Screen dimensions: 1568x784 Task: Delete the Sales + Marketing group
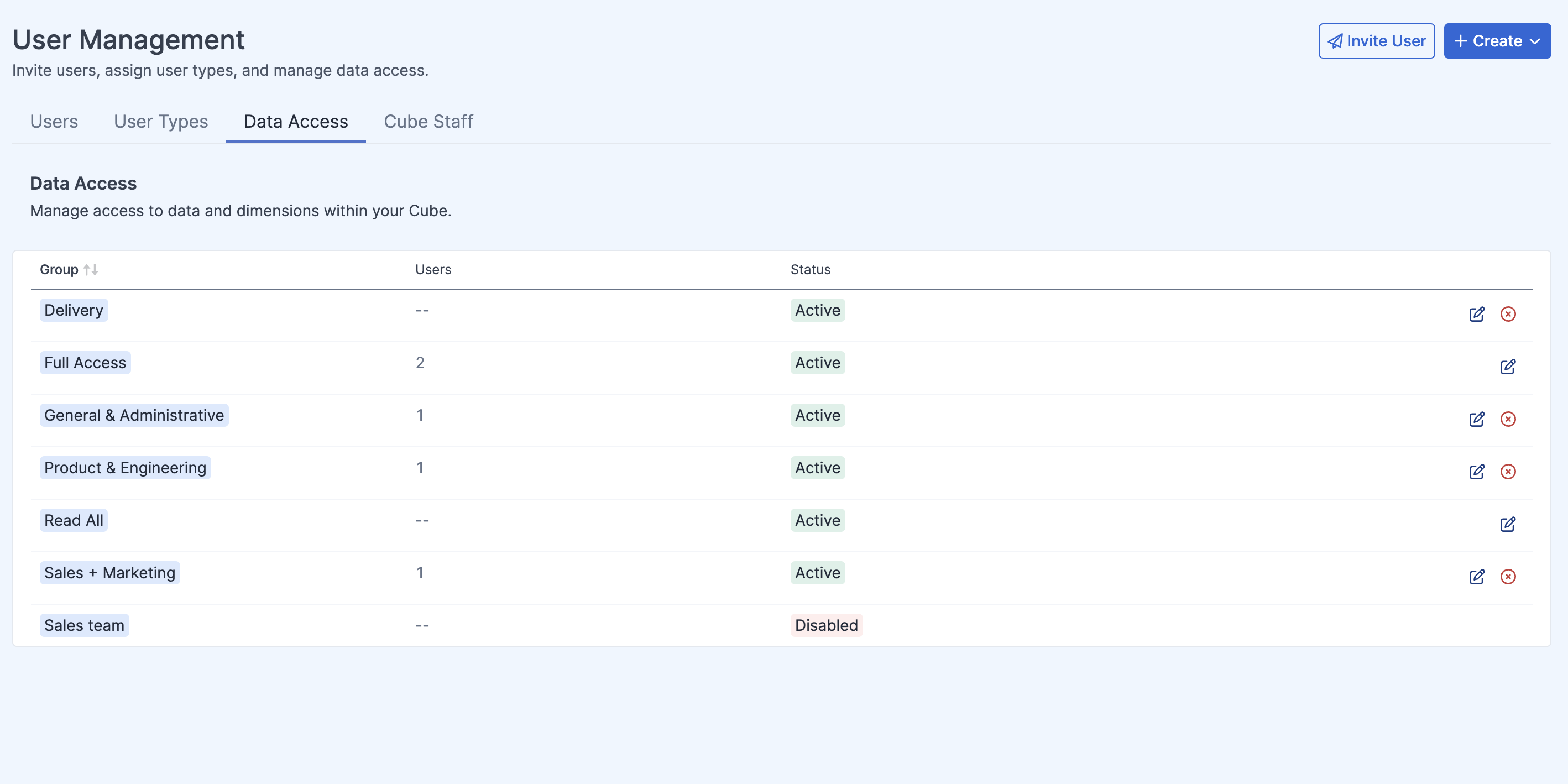[x=1508, y=577]
